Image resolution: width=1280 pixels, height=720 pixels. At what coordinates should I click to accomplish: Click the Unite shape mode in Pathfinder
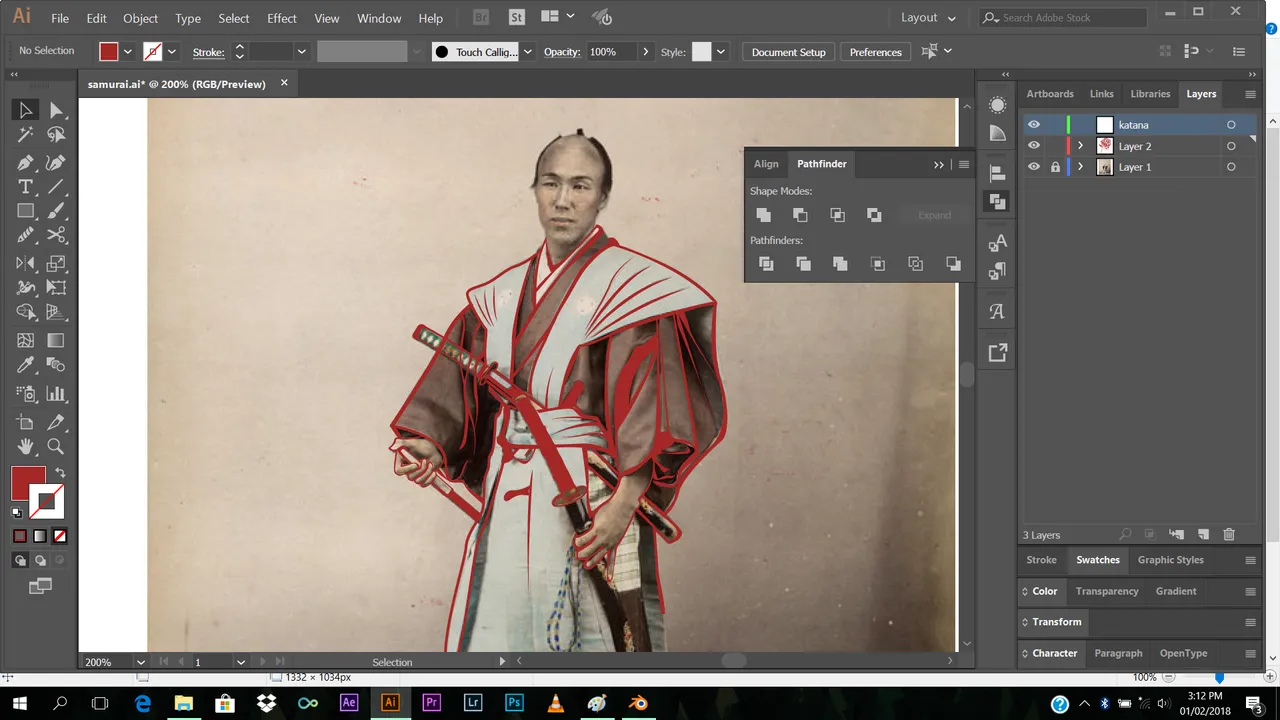click(763, 215)
